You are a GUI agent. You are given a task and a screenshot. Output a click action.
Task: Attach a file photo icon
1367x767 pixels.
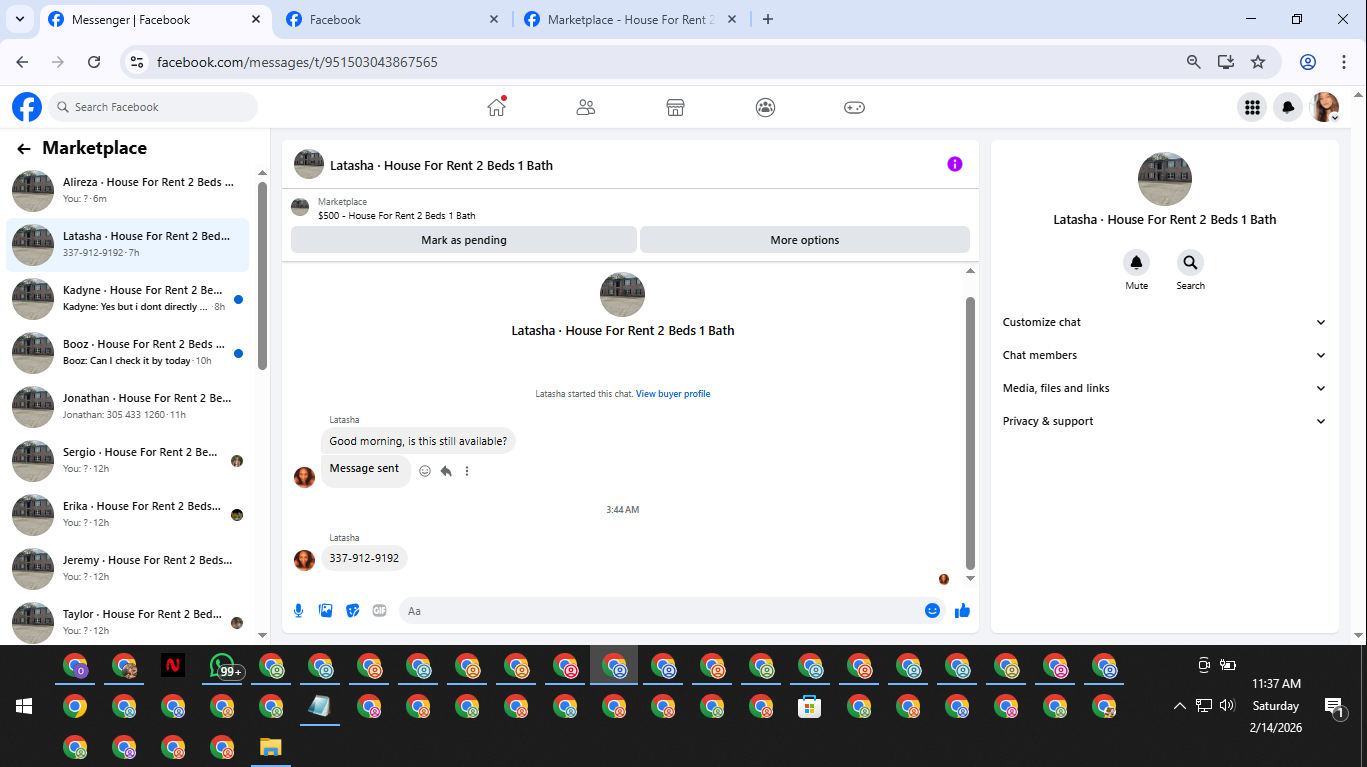point(325,610)
